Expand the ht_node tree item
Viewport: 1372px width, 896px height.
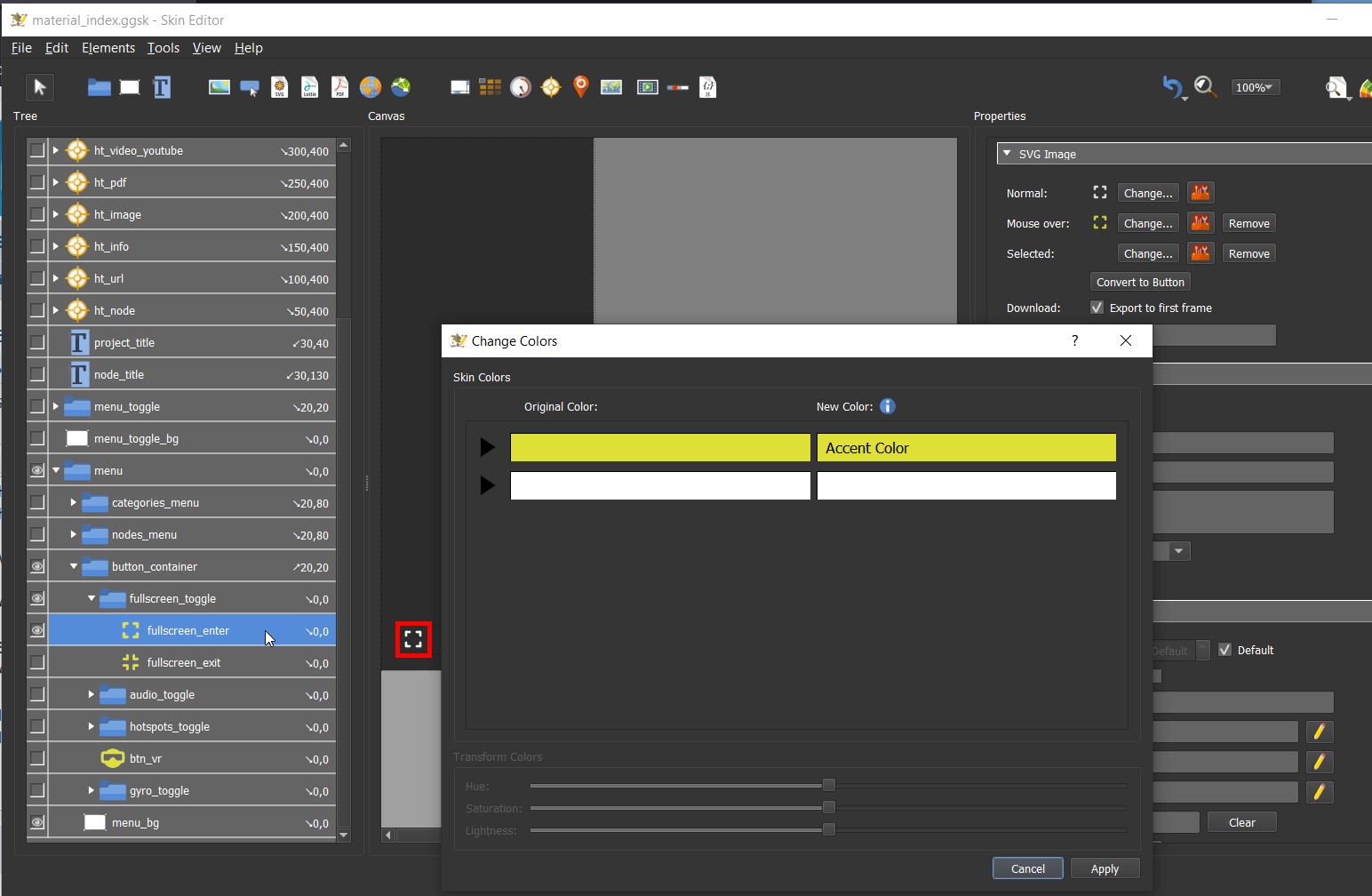[x=56, y=310]
